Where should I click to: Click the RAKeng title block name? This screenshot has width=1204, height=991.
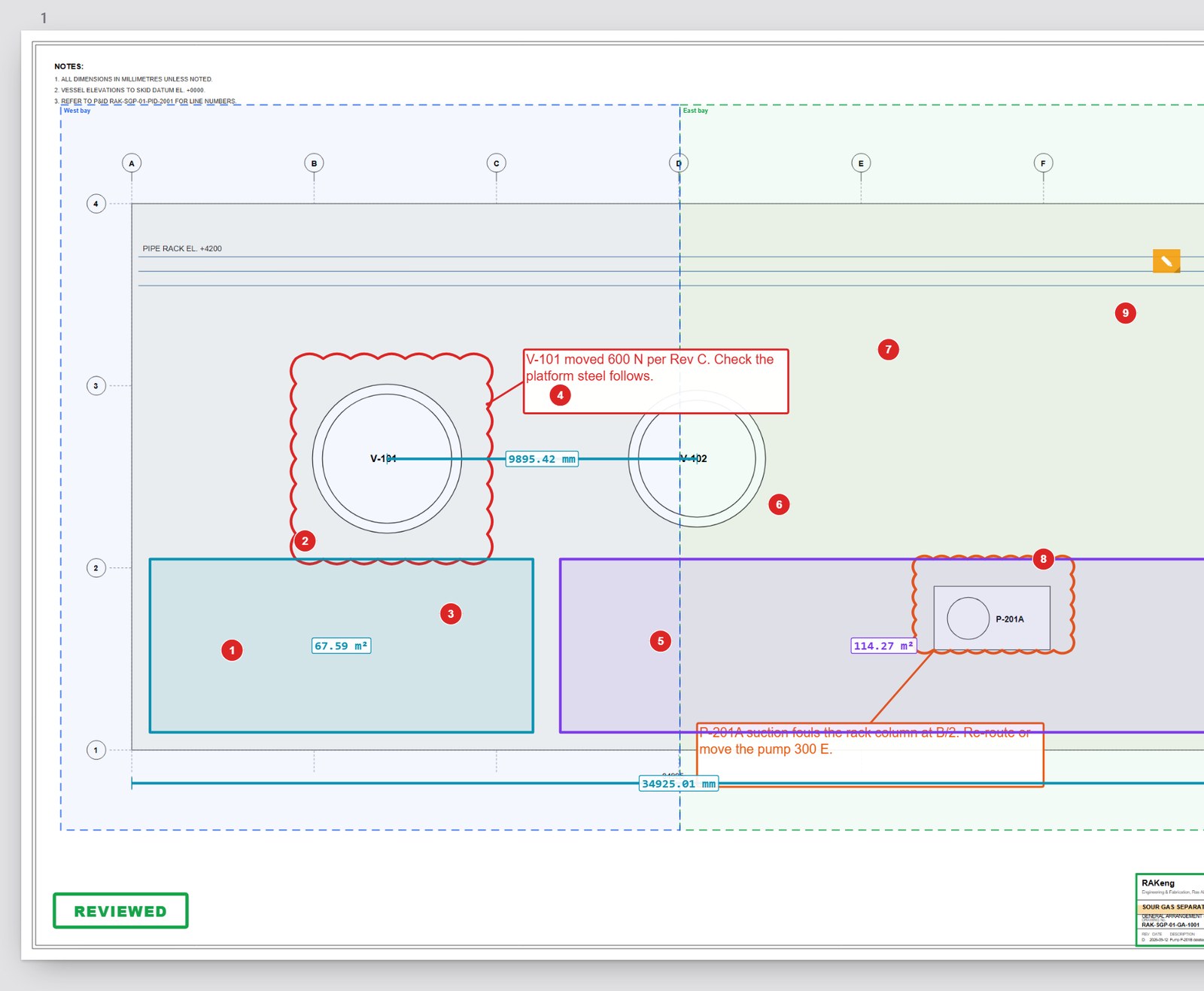pyautogui.click(x=1158, y=883)
